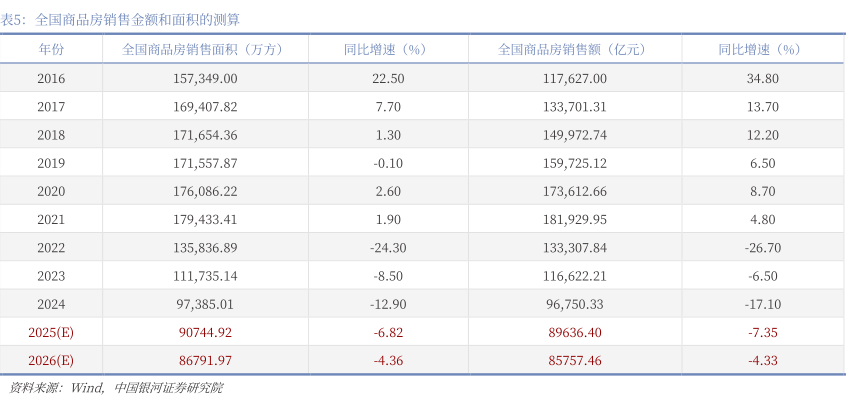Click the 2020 sales area 176,086.22
Screen dimensions: 860x401
coord(206,191)
